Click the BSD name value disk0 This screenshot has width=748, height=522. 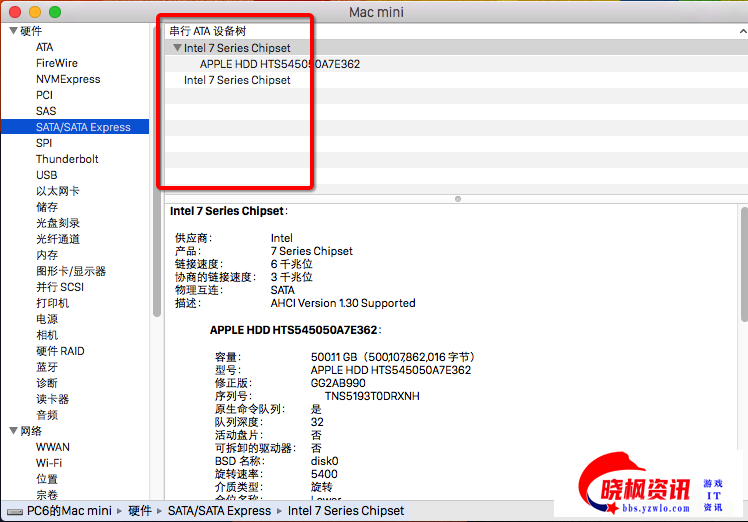(324, 461)
